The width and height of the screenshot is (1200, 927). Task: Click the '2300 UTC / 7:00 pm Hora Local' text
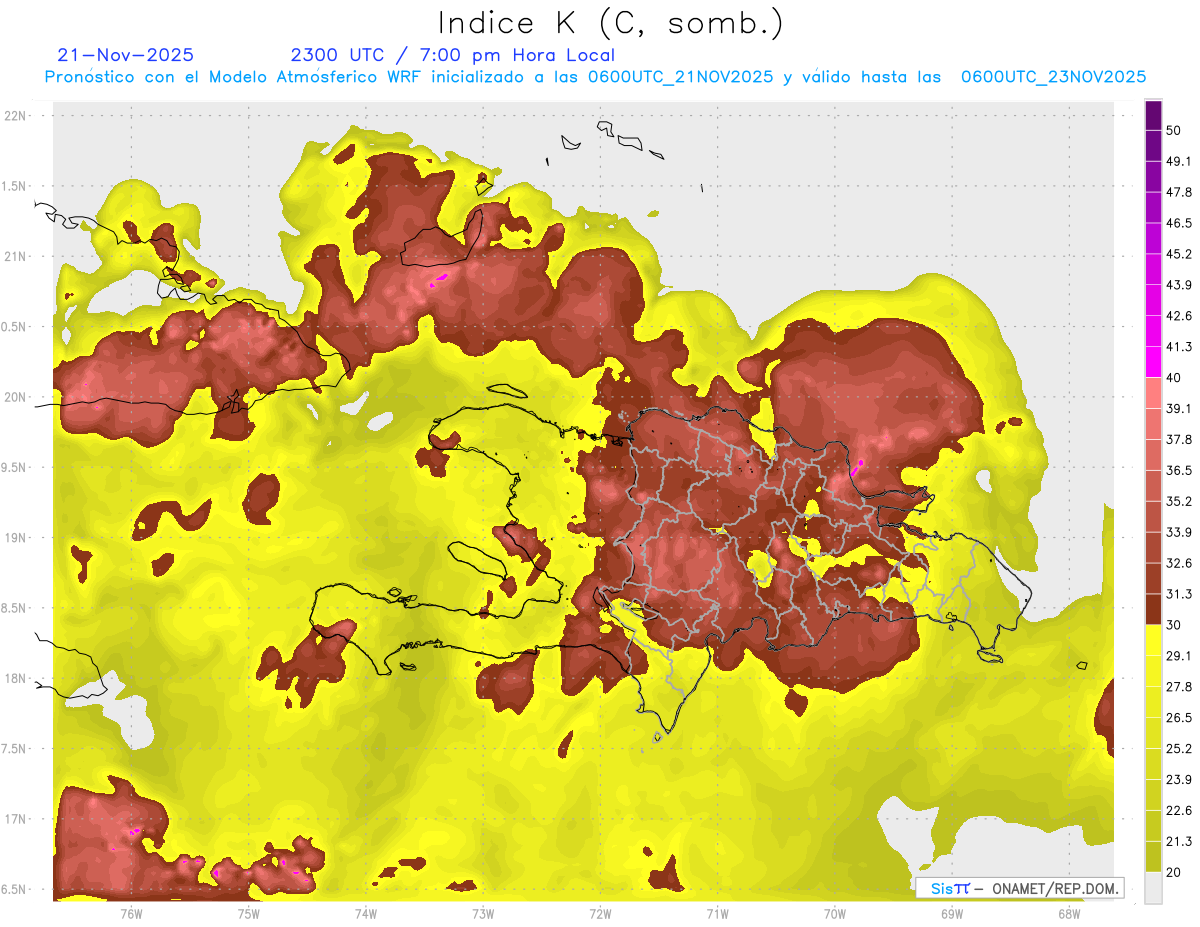click(453, 55)
